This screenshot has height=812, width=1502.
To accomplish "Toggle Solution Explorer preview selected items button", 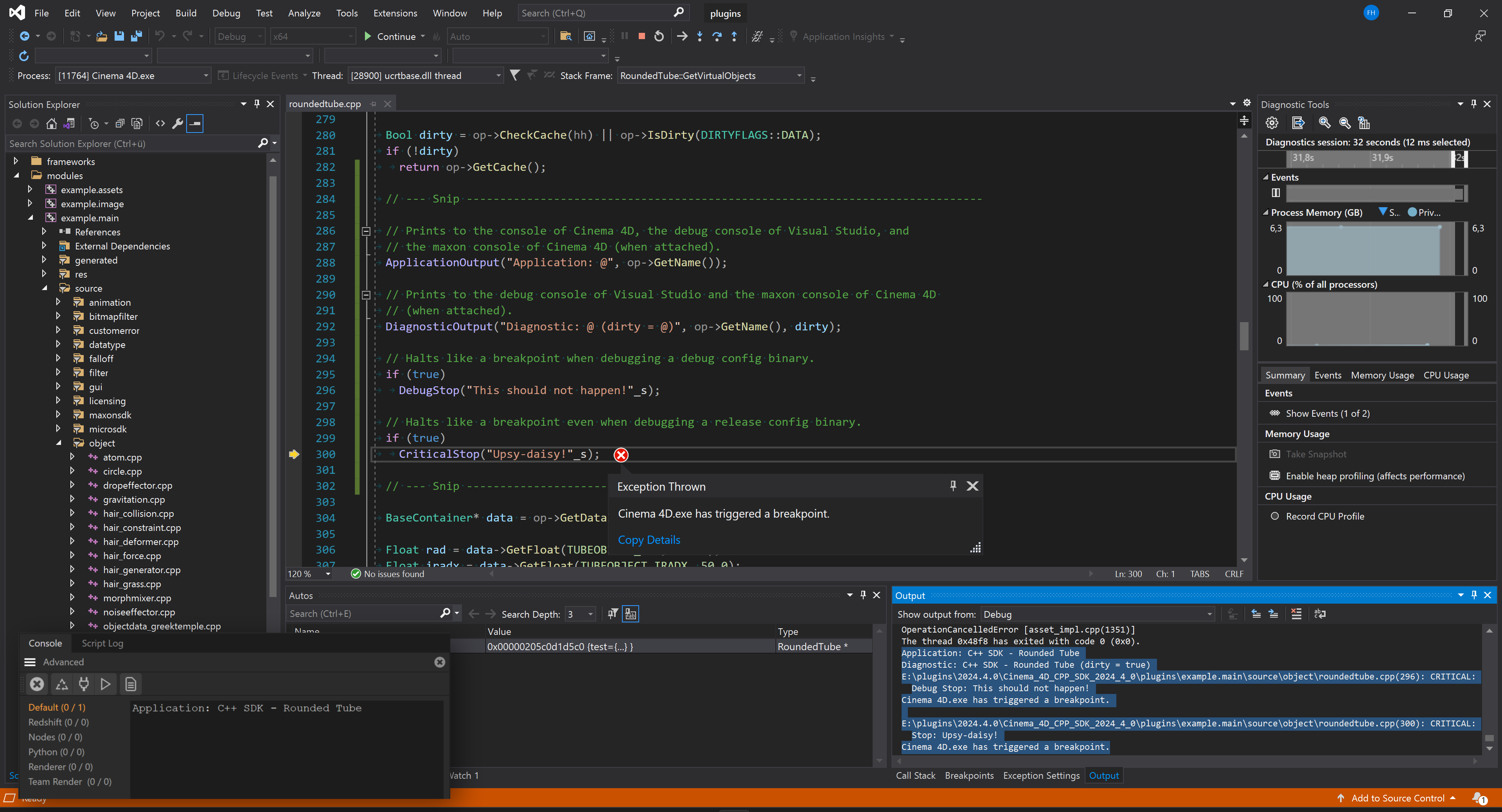I will pyautogui.click(x=195, y=124).
